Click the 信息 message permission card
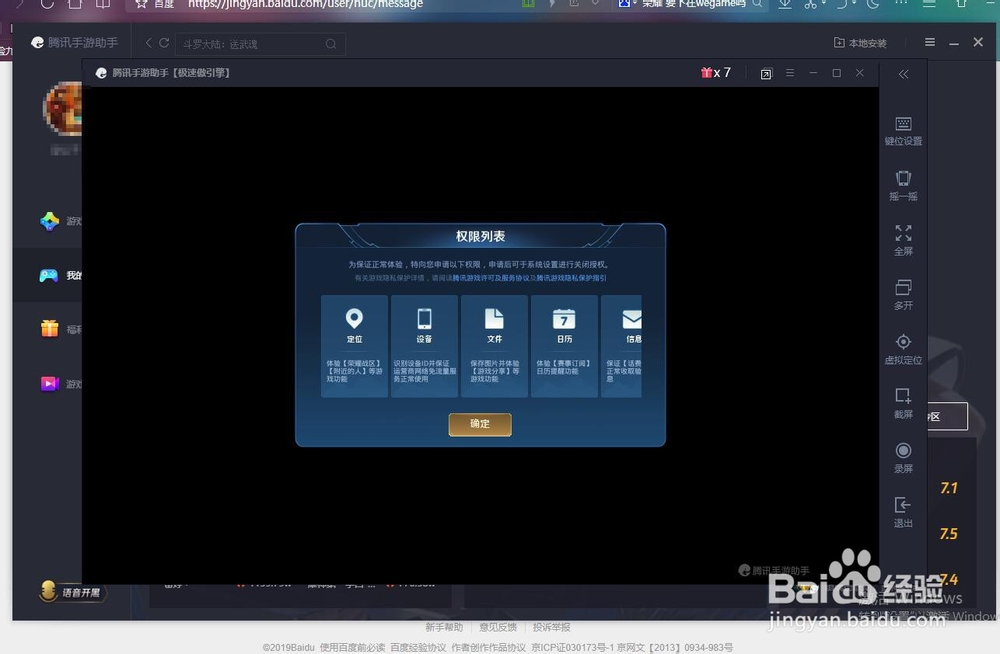The width and height of the screenshot is (1000, 654). [x=621, y=346]
